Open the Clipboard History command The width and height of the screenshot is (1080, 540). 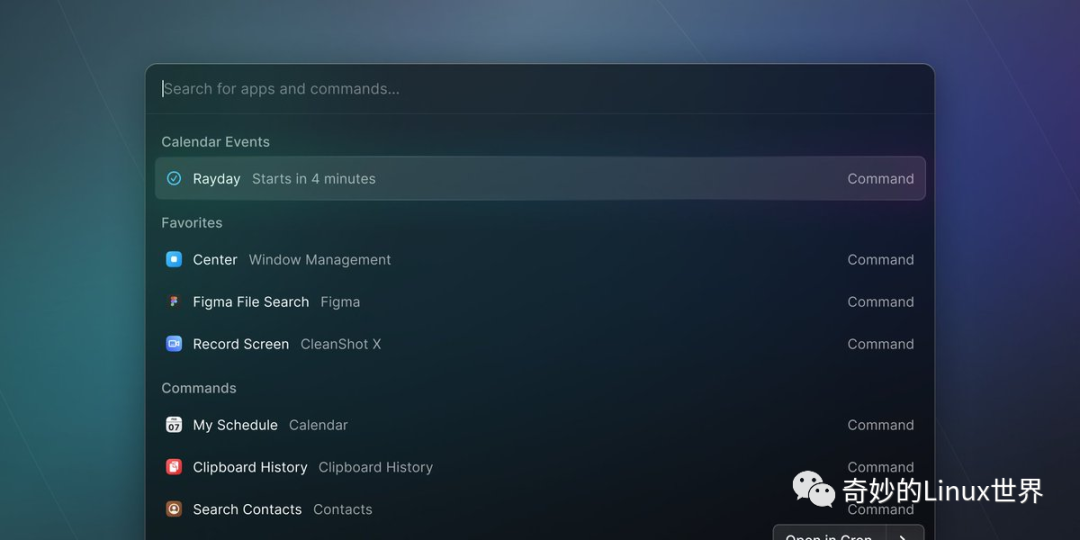(x=540, y=467)
